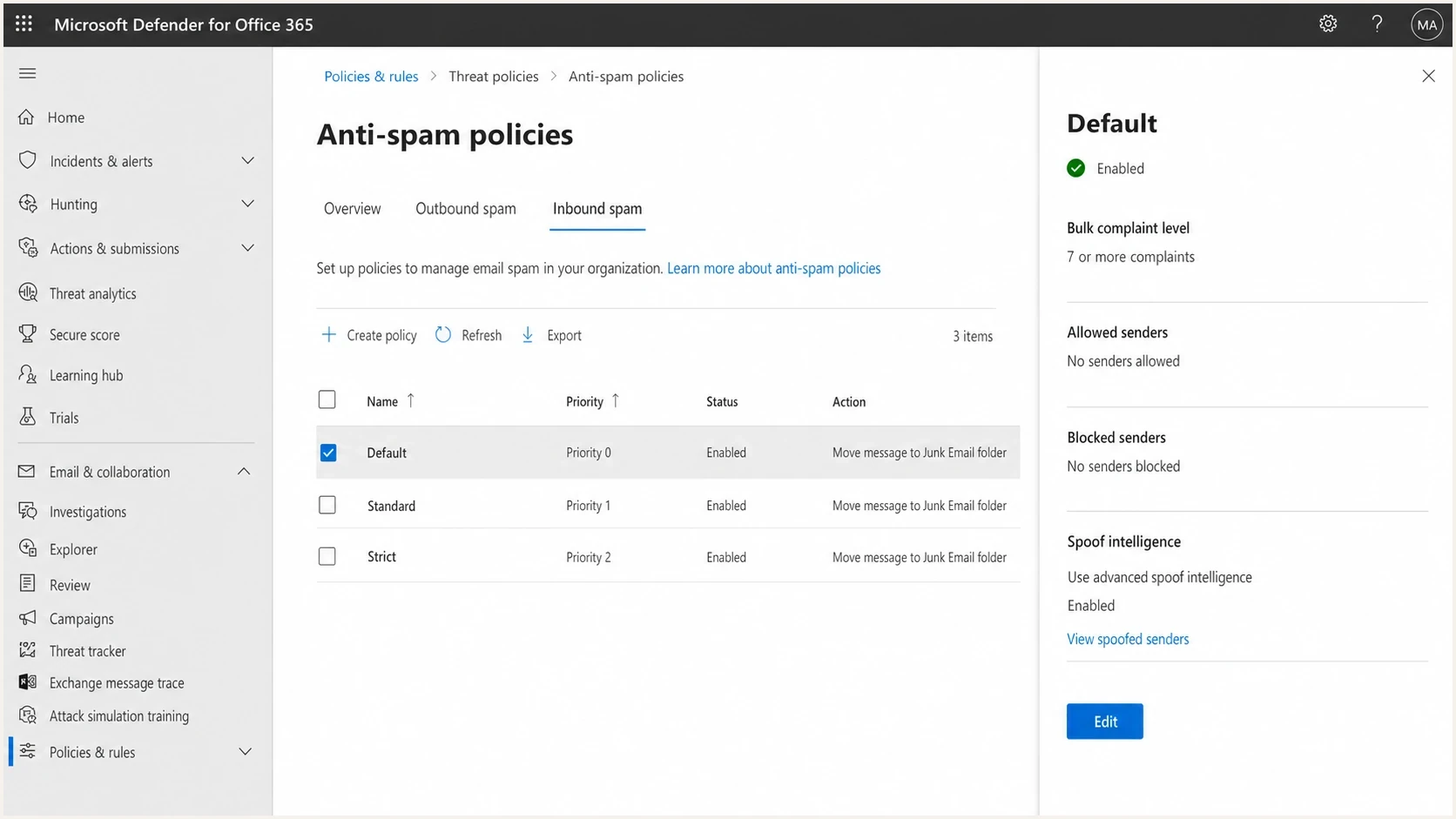
Task: Click Trials flask icon
Action: (x=28, y=417)
